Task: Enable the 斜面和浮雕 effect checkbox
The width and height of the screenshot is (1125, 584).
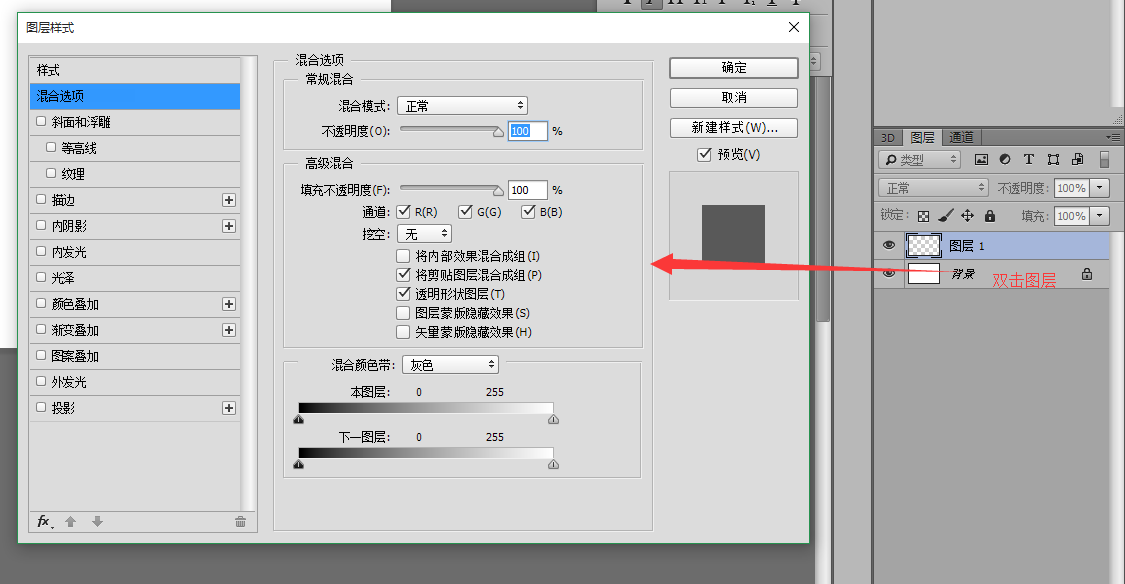Action: pos(41,121)
